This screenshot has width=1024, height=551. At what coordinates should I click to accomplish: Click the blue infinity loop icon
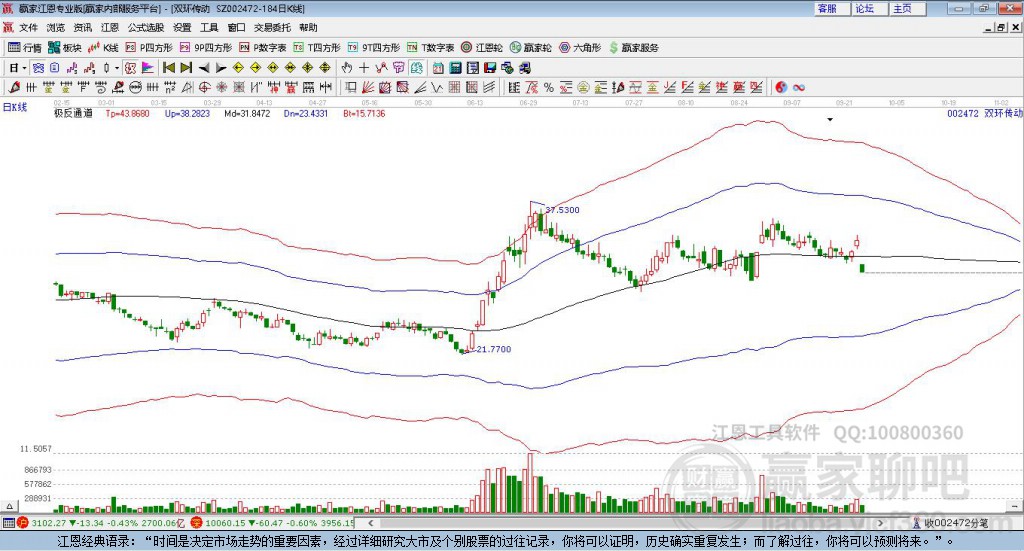coord(798,87)
